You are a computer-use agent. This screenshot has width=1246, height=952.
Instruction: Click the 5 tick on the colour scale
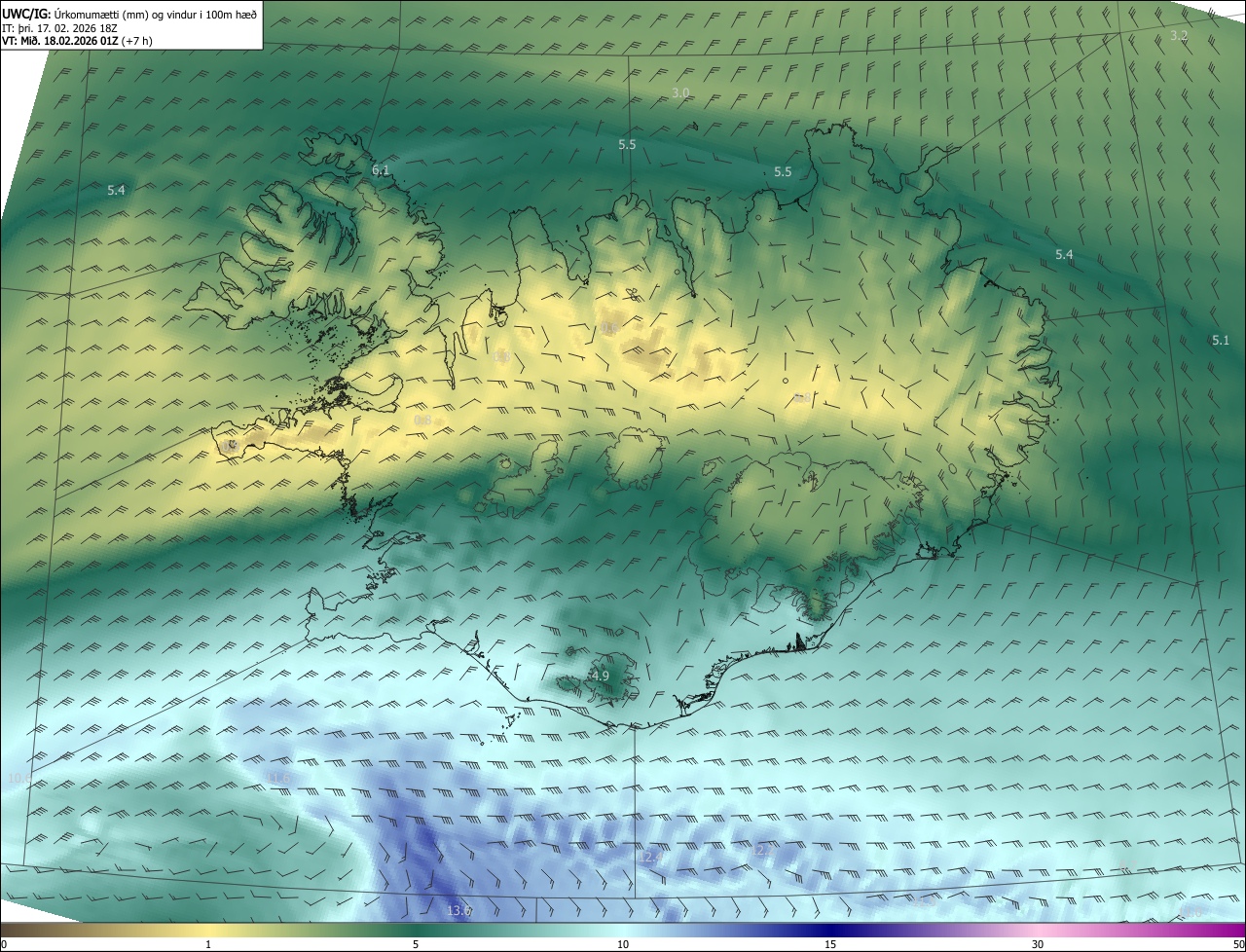tap(416, 944)
